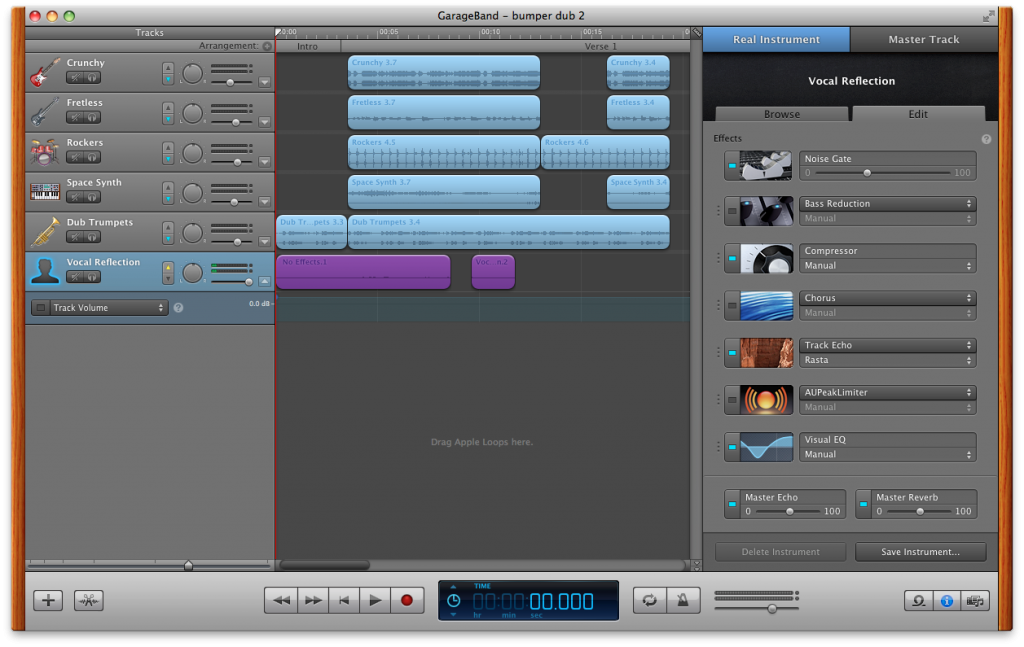Image resolution: width=1024 pixels, height=647 pixels.
Task: Collapse Vocal Reflection automation triangle
Action: [264, 281]
